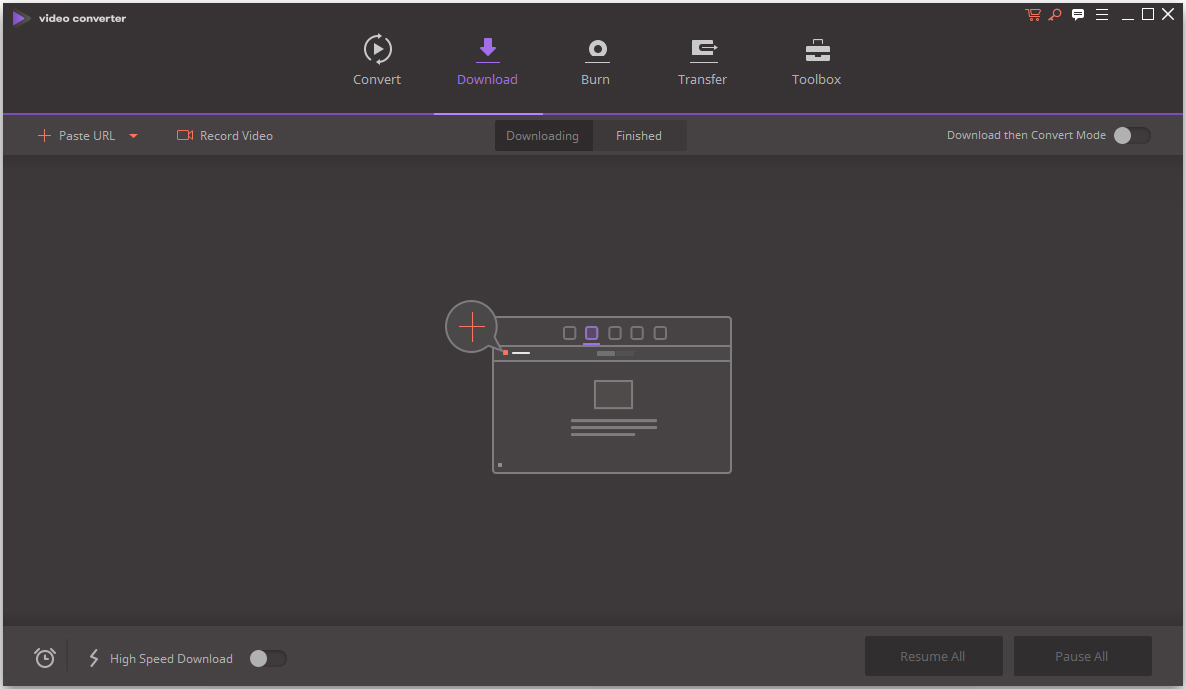1186x689 pixels.
Task: Select the Download section arrow icon
Action: (x=488, y=49)
